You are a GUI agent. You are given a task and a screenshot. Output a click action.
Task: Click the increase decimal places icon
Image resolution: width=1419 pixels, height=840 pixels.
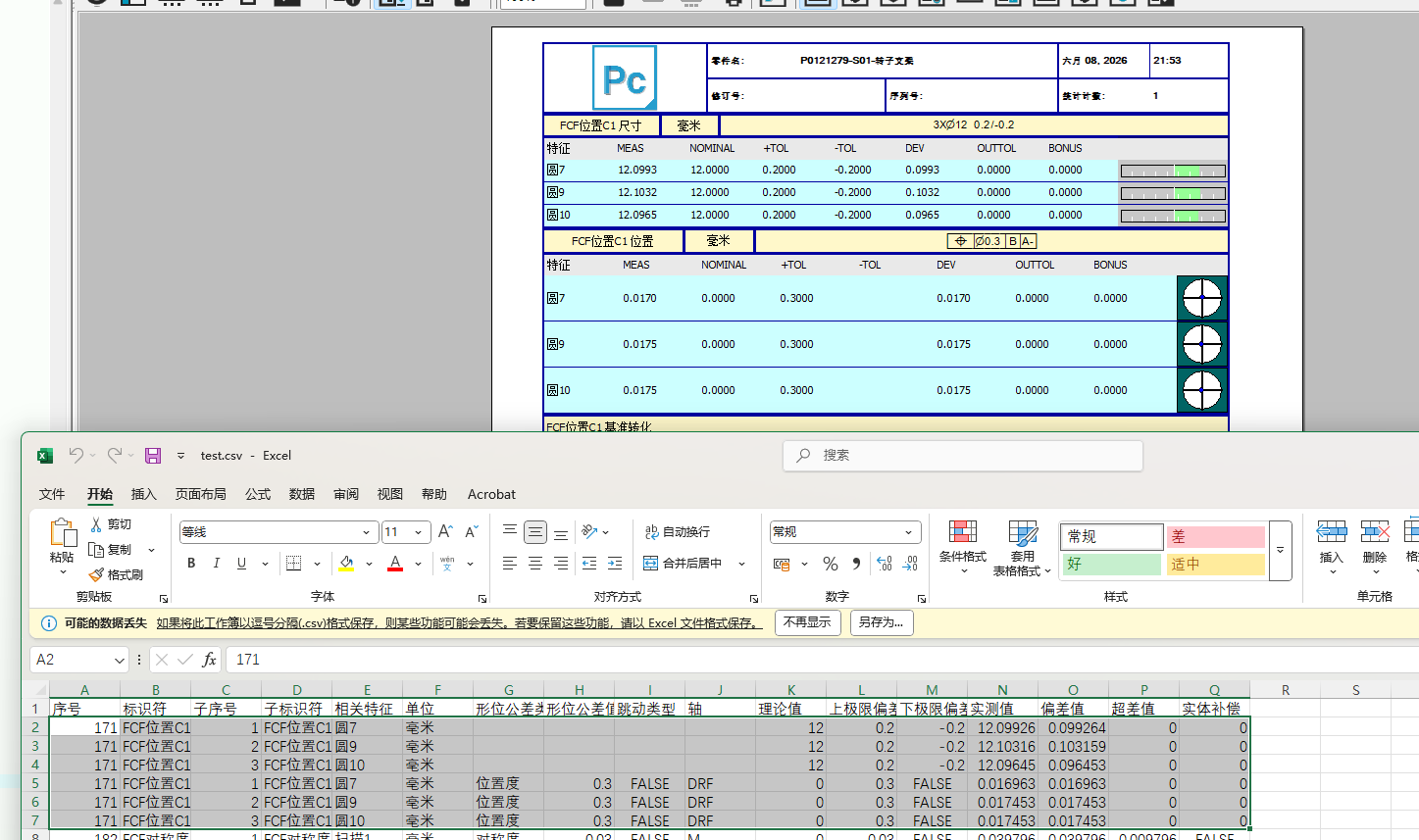(x=885, y=564)
